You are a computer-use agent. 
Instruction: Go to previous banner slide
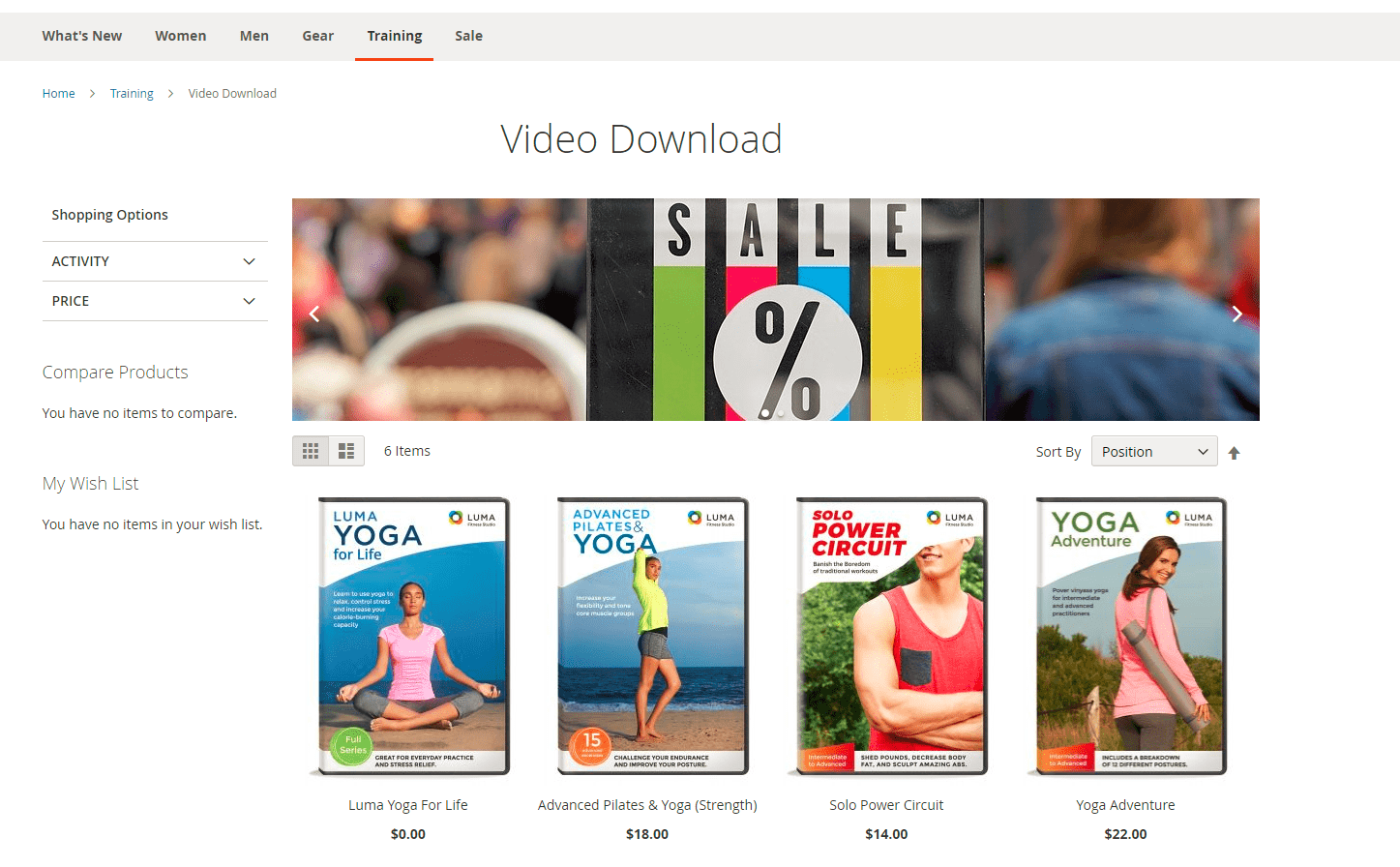(314, 314)
